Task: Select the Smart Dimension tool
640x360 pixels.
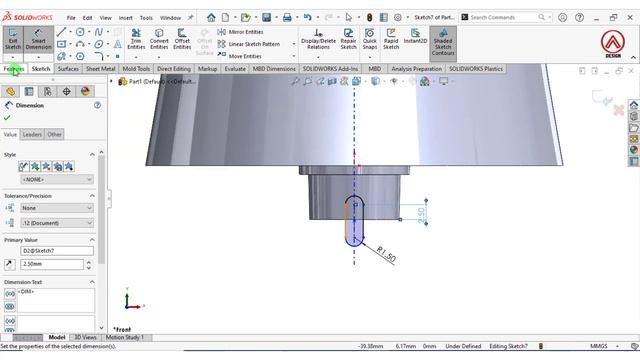Action: [38, 39]
